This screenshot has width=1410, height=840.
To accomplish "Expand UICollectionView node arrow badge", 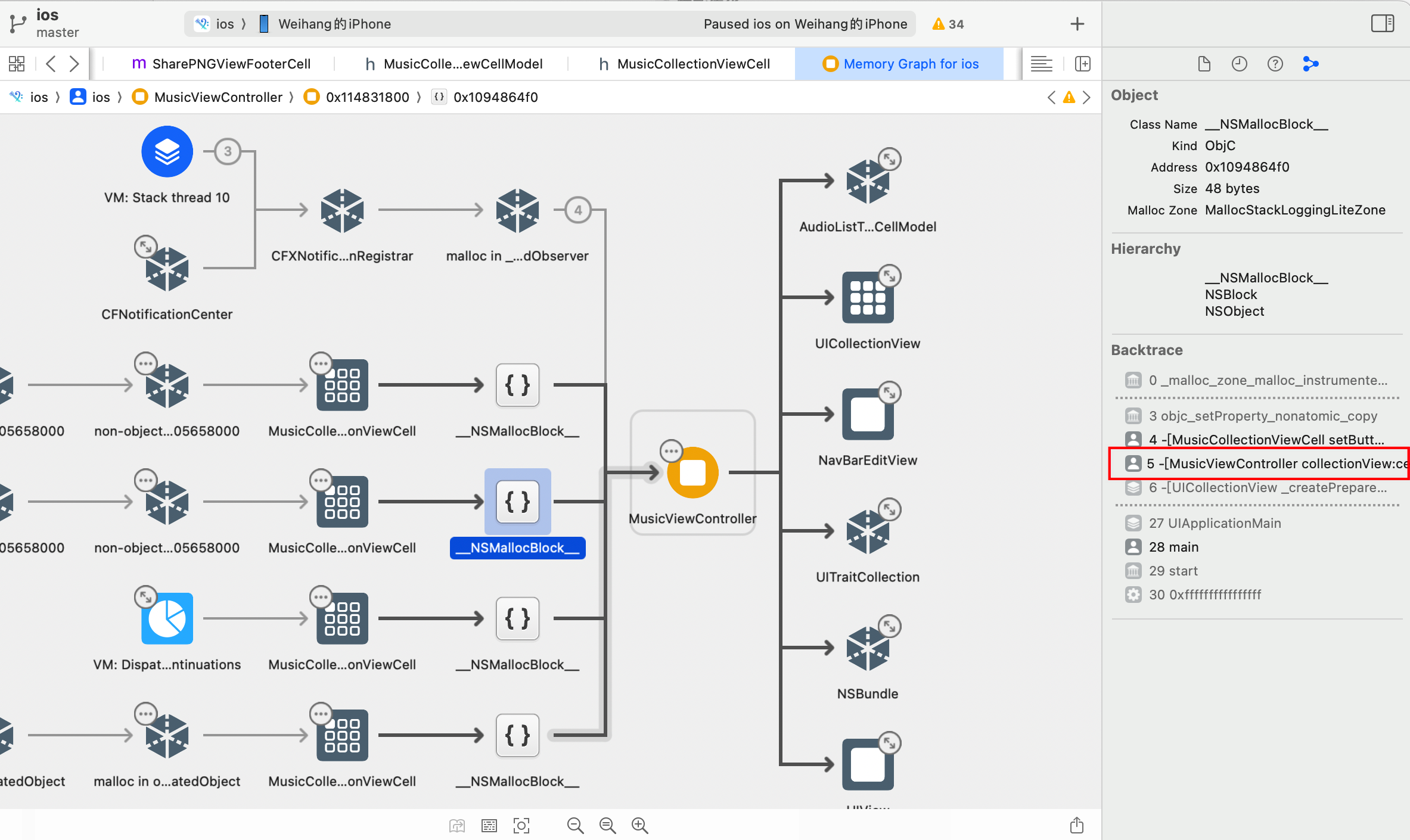I will click(x=890, y=276).
